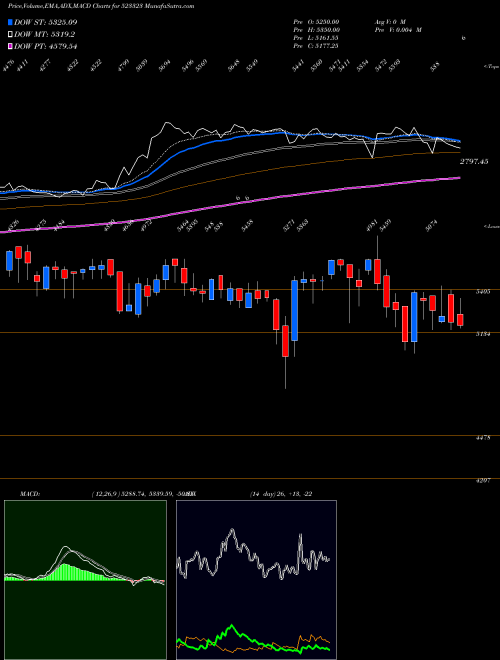
Task: Click the dark blue ADX indicator panel
Action: pyautogui.click(x=256, y=580)
